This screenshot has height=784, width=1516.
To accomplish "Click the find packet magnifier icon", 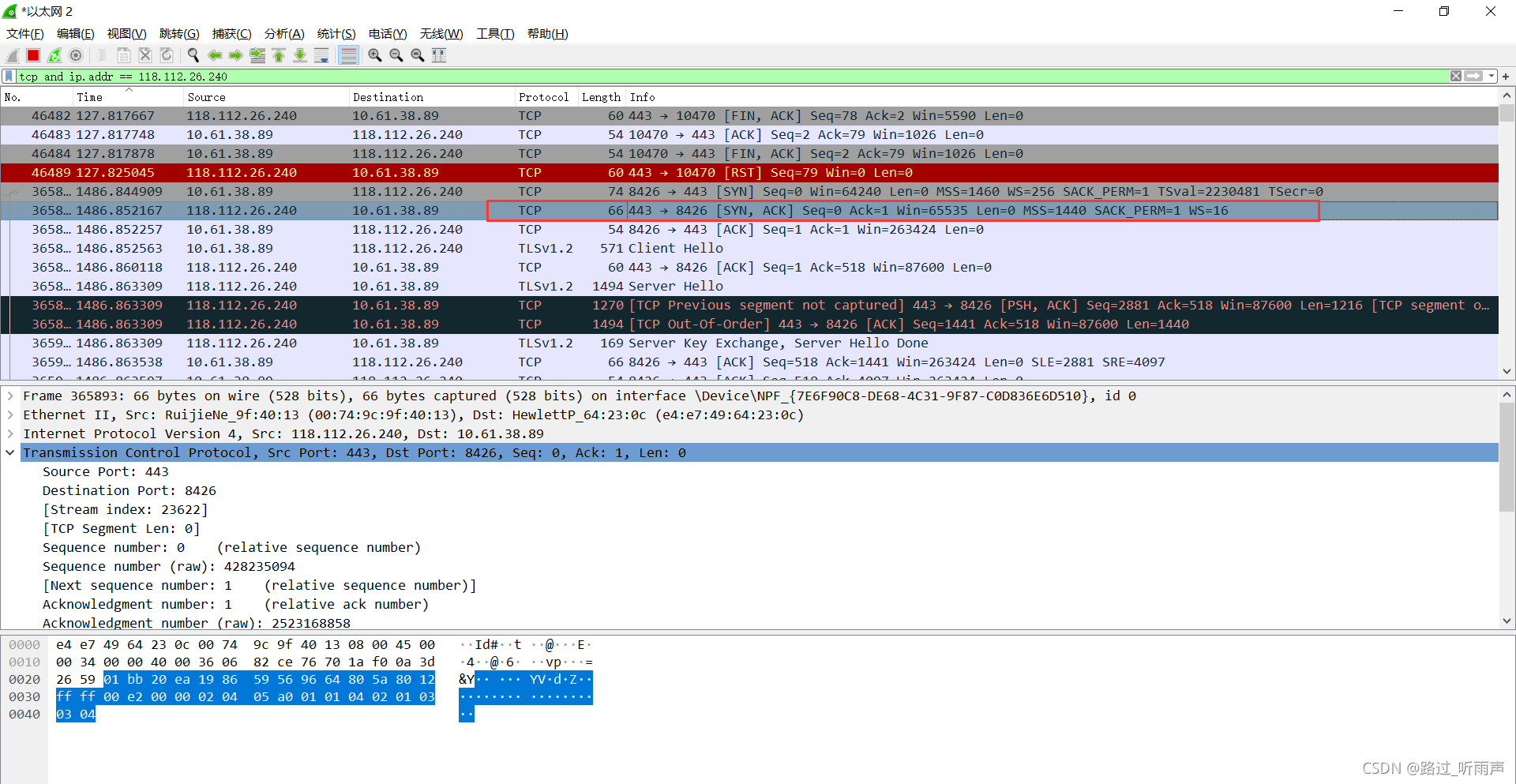I will coord(193,55).
